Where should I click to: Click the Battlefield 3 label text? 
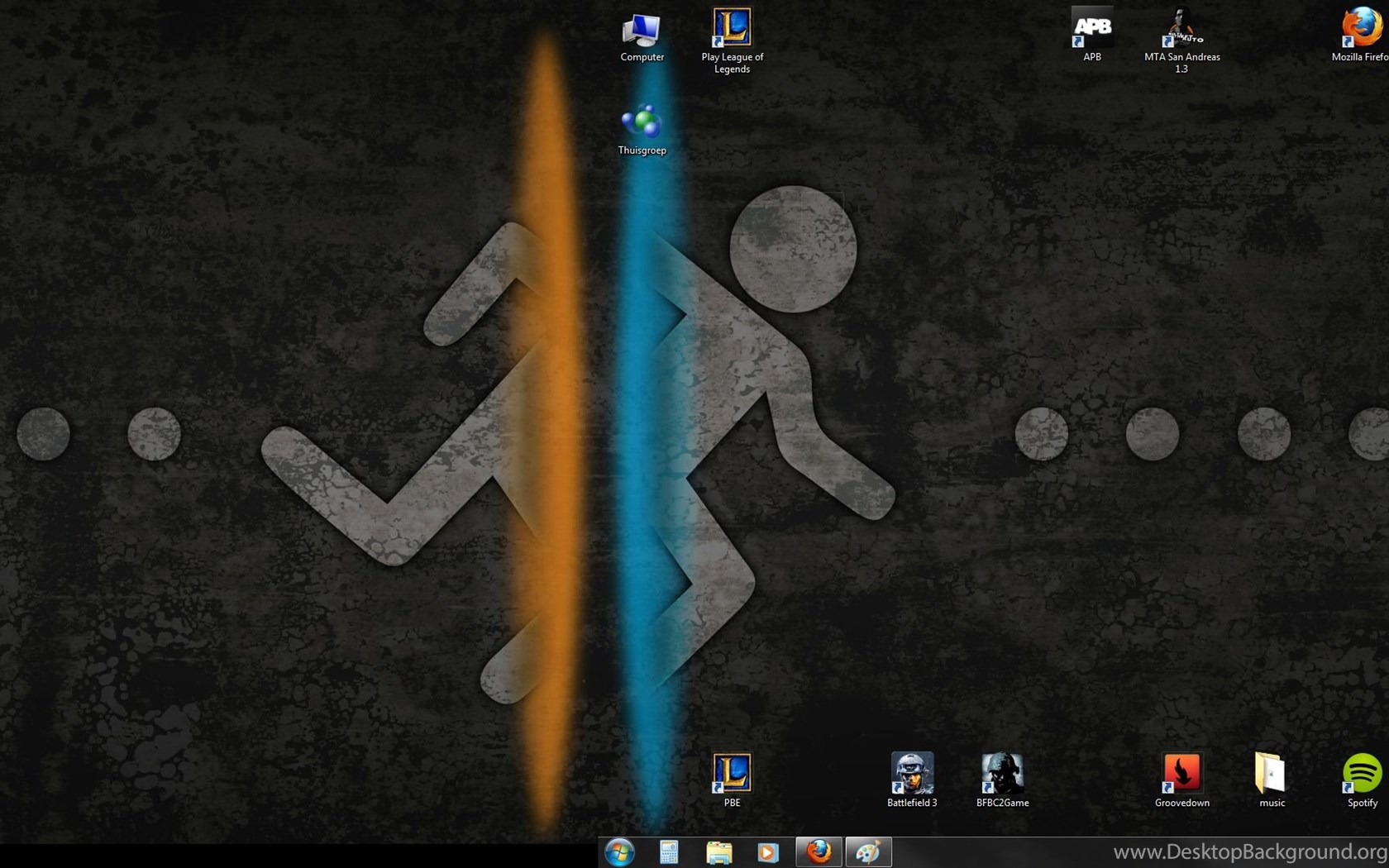(x=912, y=803)
